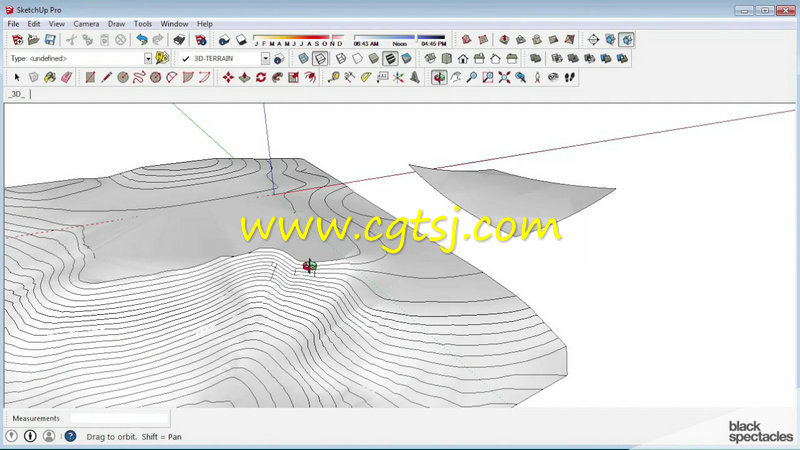Open the Edit menu
Viewport: 800px width, 450px height.
pos(34,23)
